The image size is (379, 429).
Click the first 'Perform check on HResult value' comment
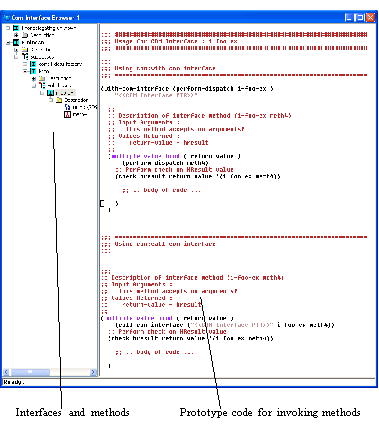tap(174, 170)
